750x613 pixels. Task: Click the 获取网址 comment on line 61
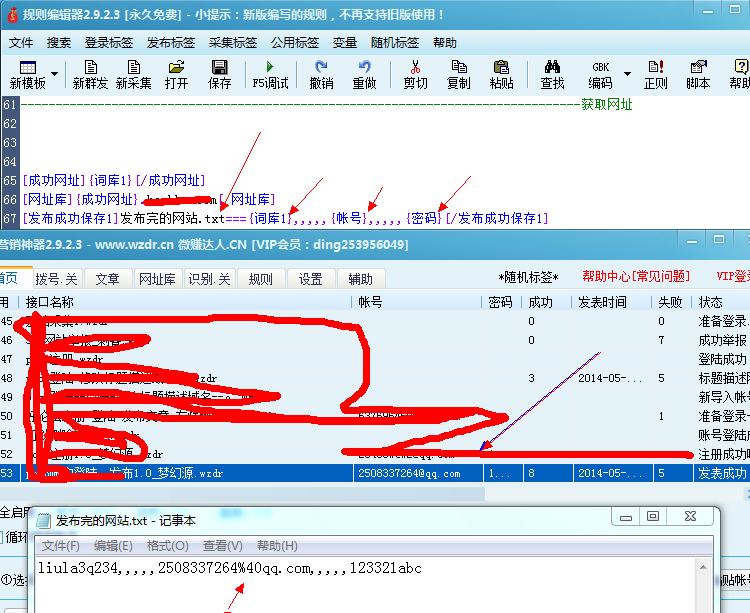(x=607, y=104)
